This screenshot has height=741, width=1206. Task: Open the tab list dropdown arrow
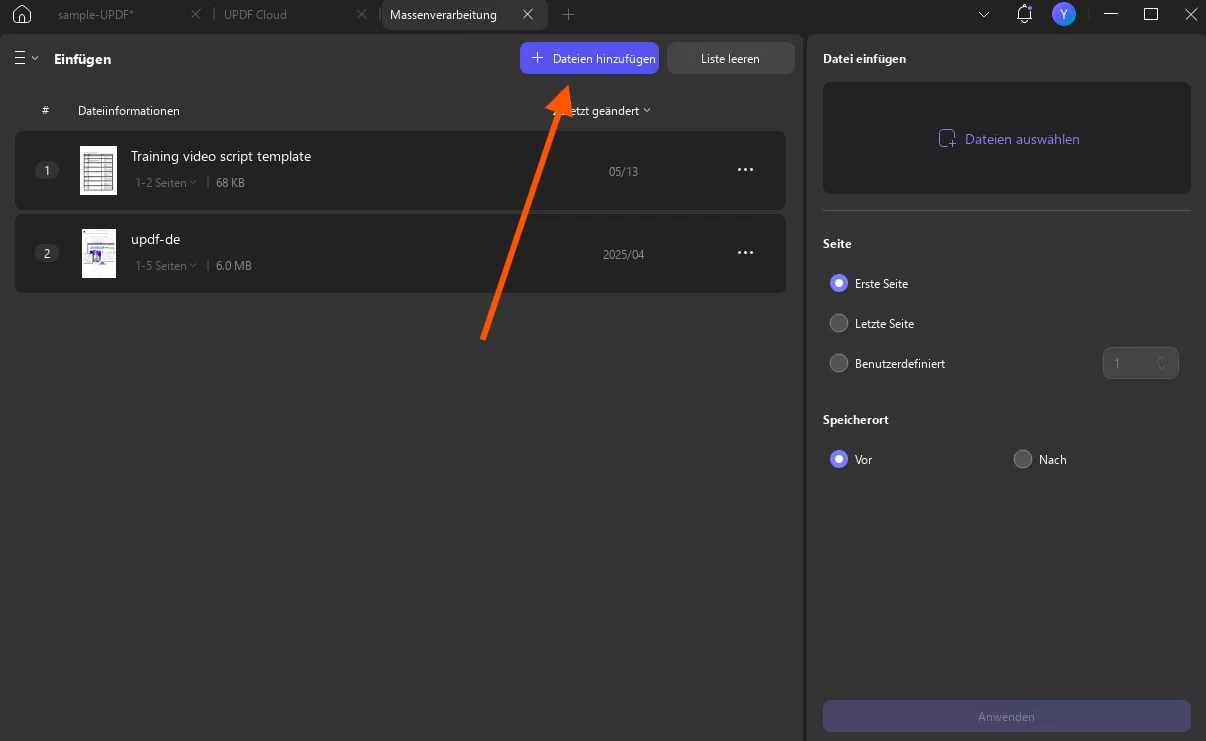coord(984,15)
